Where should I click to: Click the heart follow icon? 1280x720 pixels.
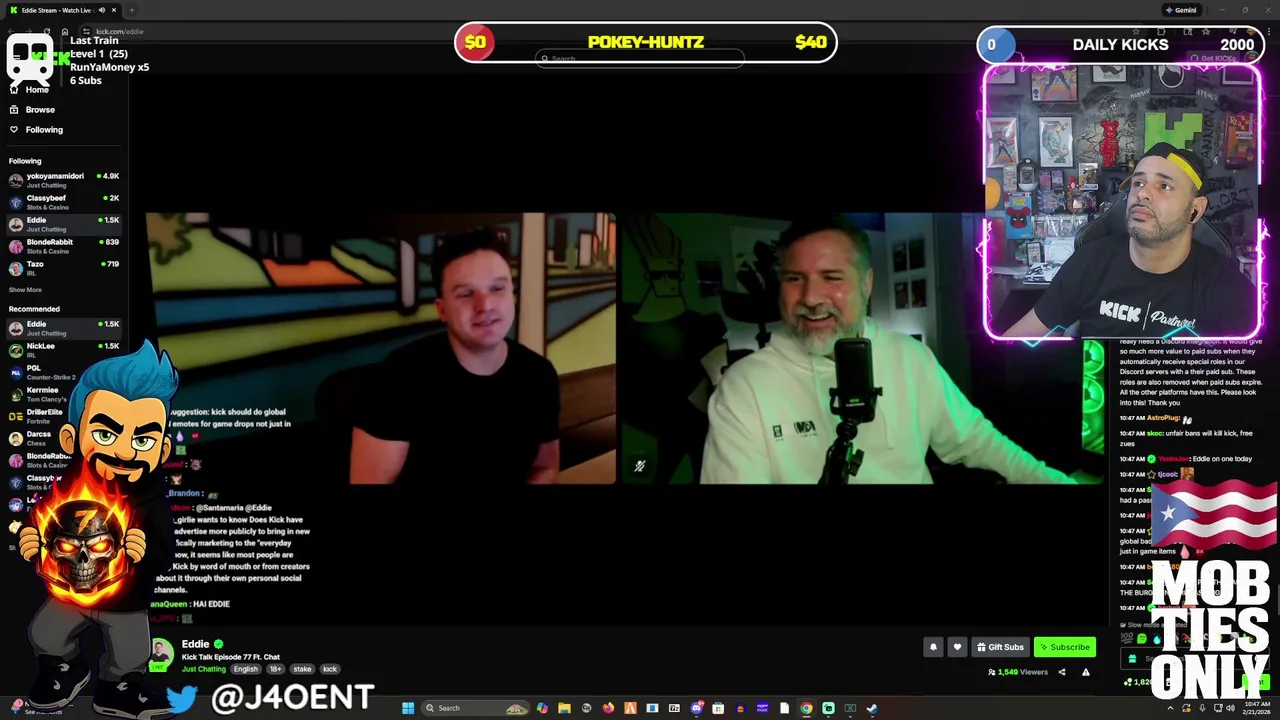click(957, 647)
